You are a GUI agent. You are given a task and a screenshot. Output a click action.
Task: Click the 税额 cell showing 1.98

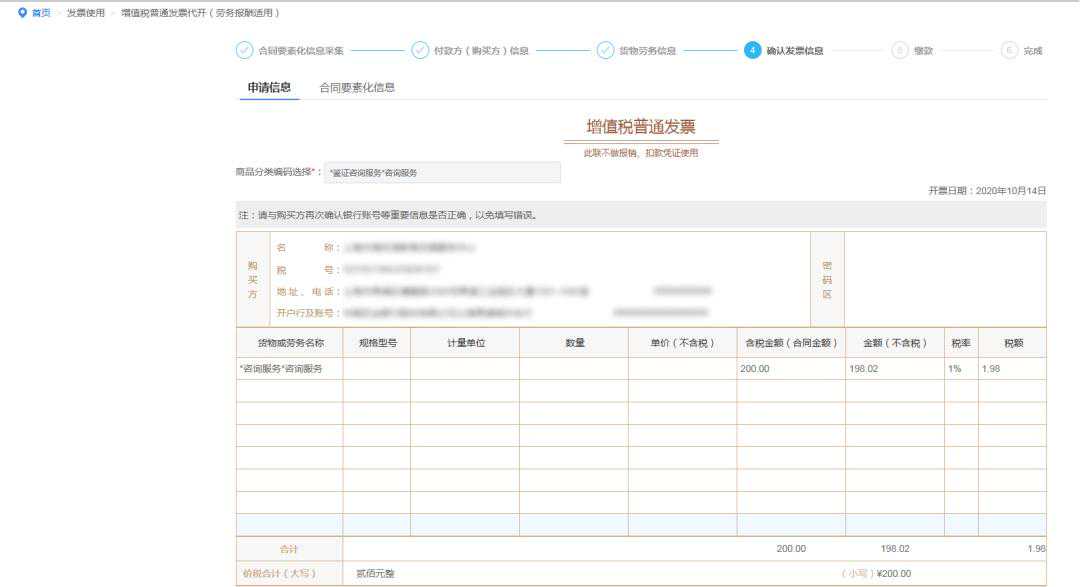click(x=1011, y=369)
